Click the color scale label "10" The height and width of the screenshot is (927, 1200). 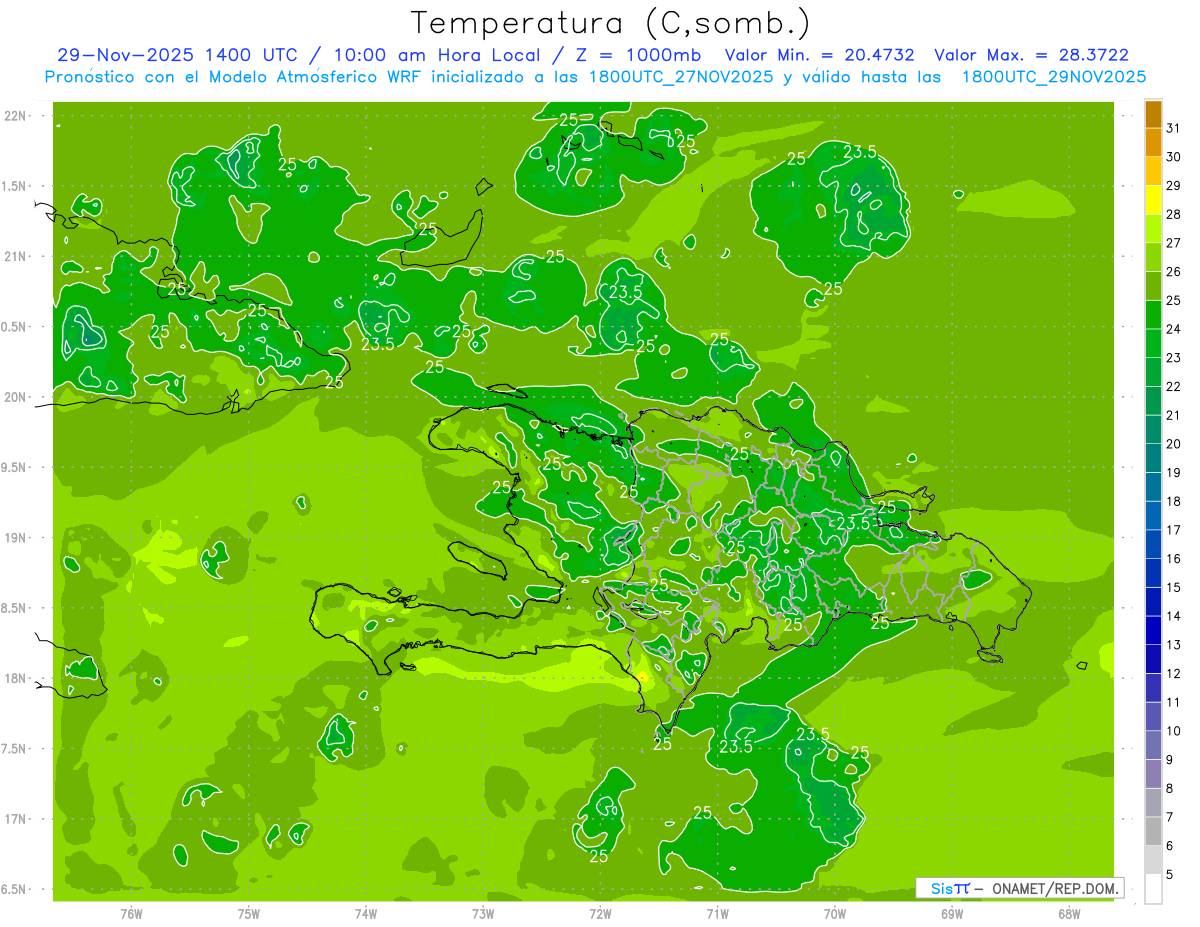(1174, 731)
